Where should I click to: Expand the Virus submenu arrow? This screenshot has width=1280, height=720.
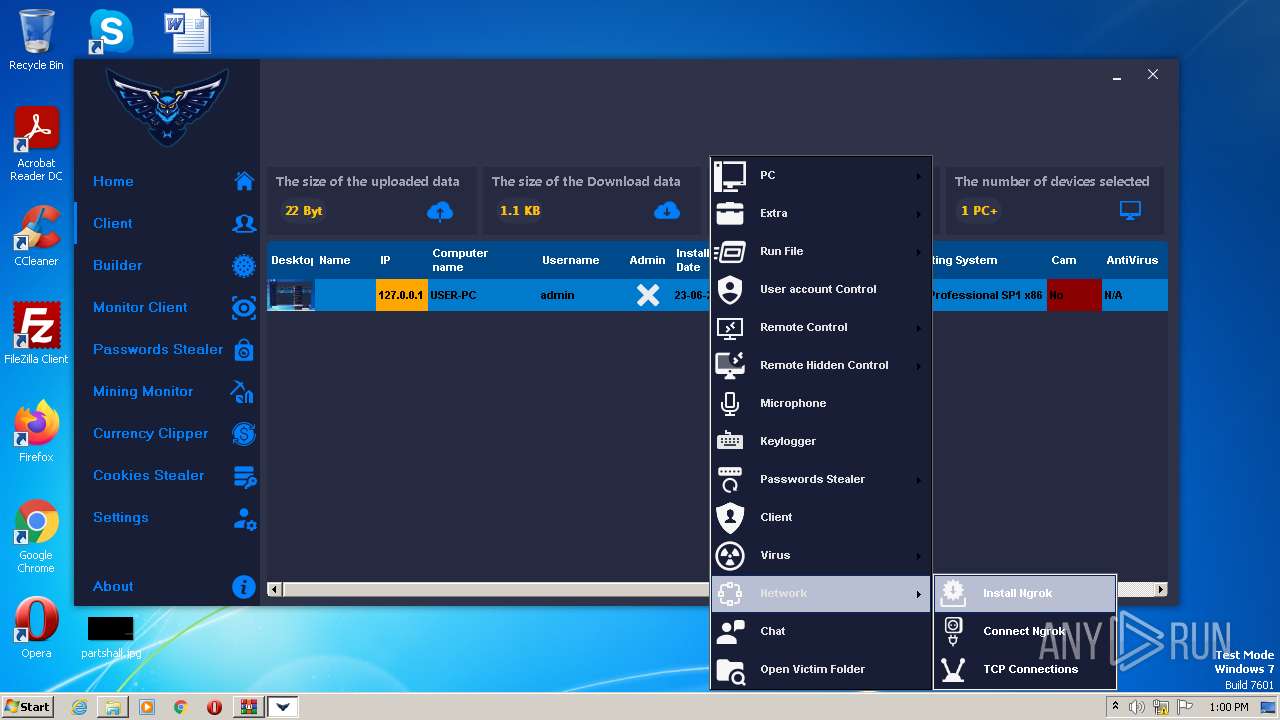918,556
